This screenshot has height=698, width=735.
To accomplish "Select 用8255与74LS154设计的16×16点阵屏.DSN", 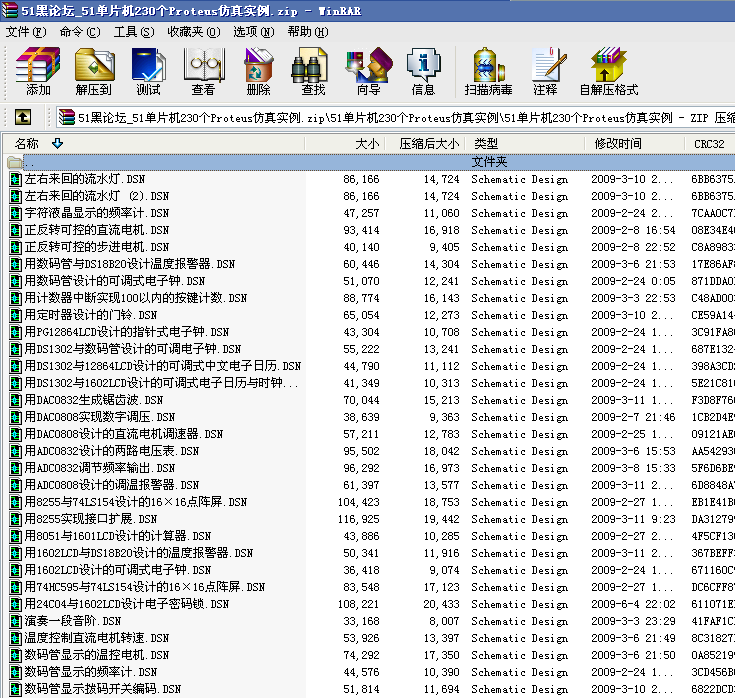I will point(136,503).
